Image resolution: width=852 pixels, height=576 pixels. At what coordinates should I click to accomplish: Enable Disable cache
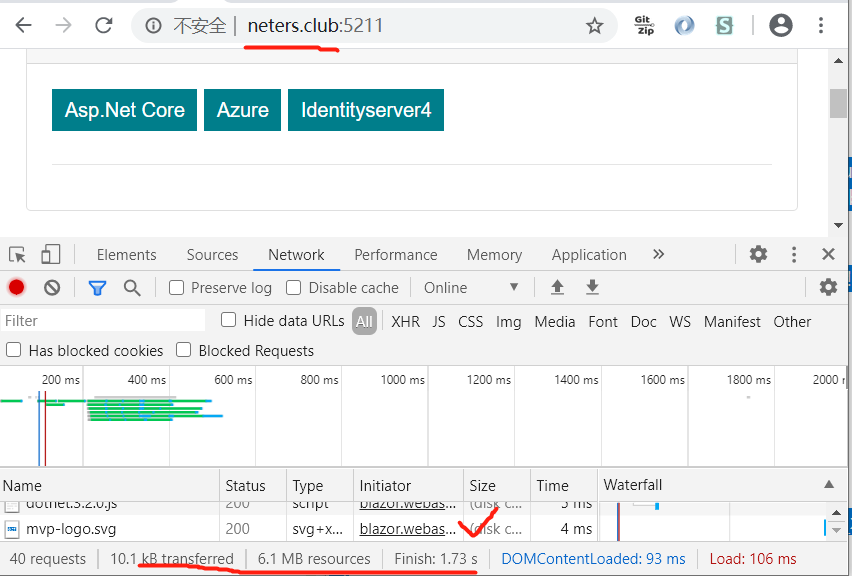click(x=293, y=287)
